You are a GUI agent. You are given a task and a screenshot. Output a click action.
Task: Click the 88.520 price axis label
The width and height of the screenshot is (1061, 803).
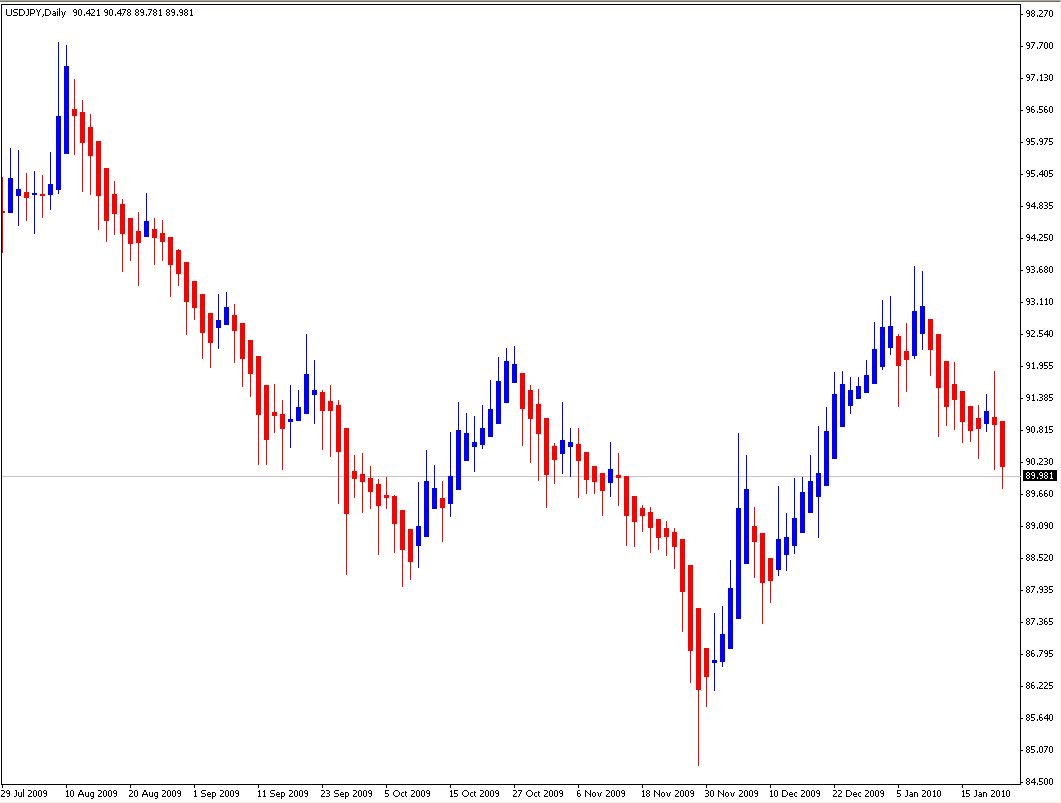[1039, 557]
